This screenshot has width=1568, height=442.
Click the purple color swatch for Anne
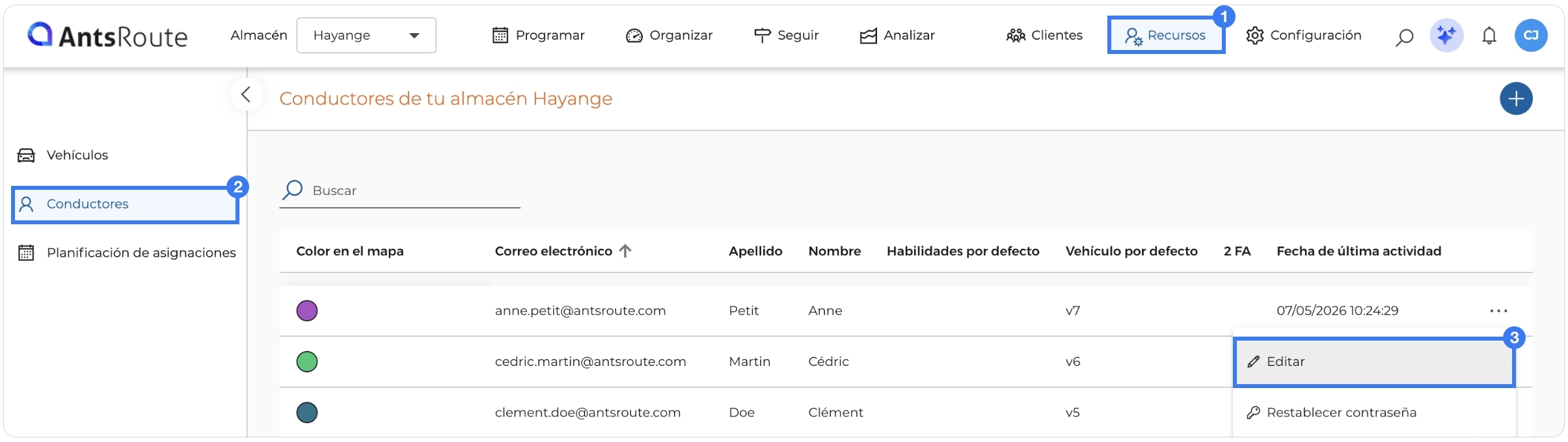pyautogui.click(x=307, y=311)
